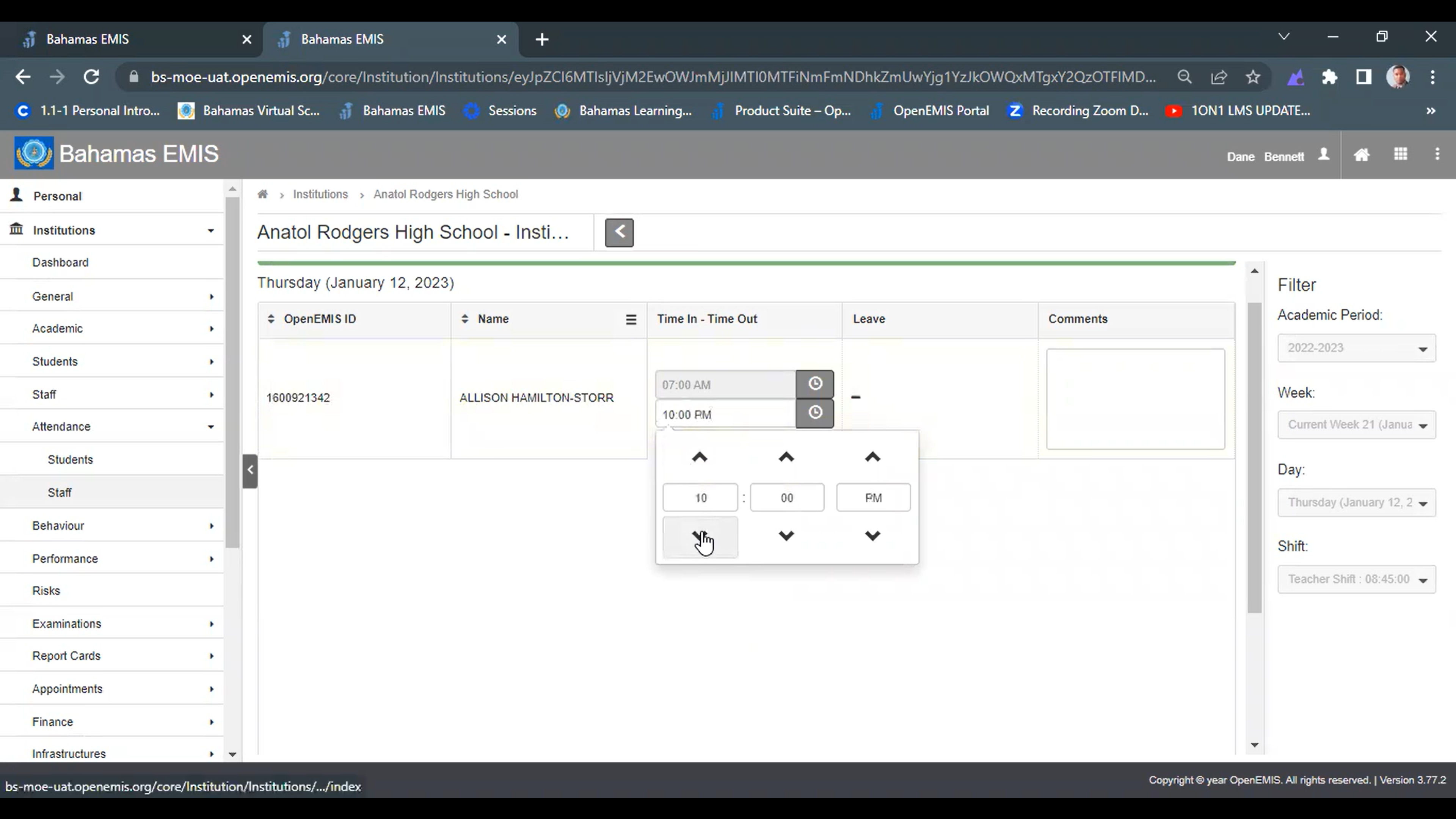Collapse the Institutions sidebar section

(x=112, y=230)
